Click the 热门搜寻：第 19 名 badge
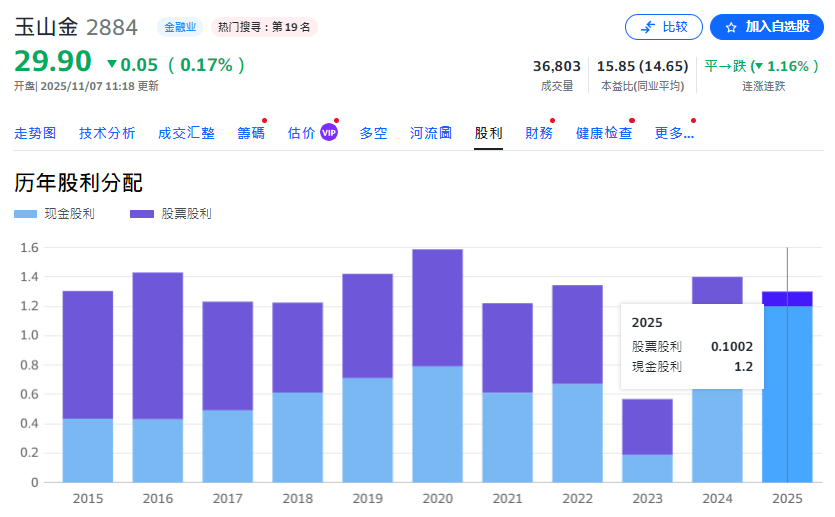The width and height of the screenshot is (835, 517). (x=264, y=27)
